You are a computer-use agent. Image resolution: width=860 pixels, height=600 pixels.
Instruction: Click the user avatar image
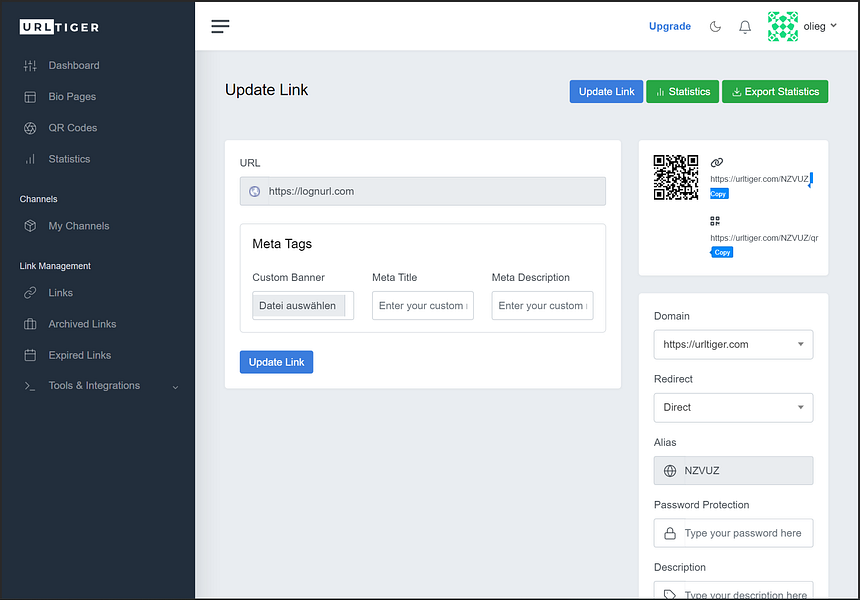click(x=783, y=26)
